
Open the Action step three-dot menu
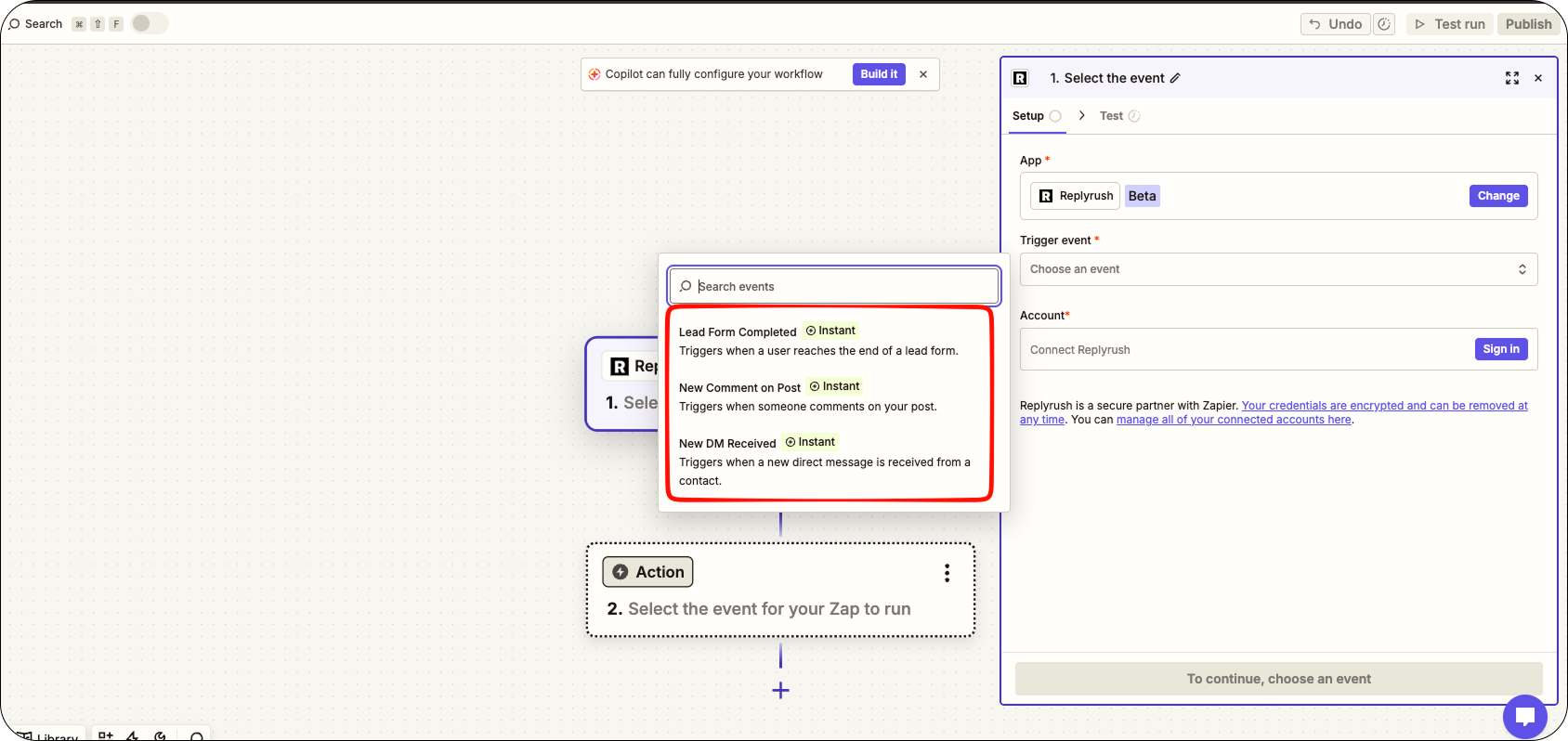947,573
